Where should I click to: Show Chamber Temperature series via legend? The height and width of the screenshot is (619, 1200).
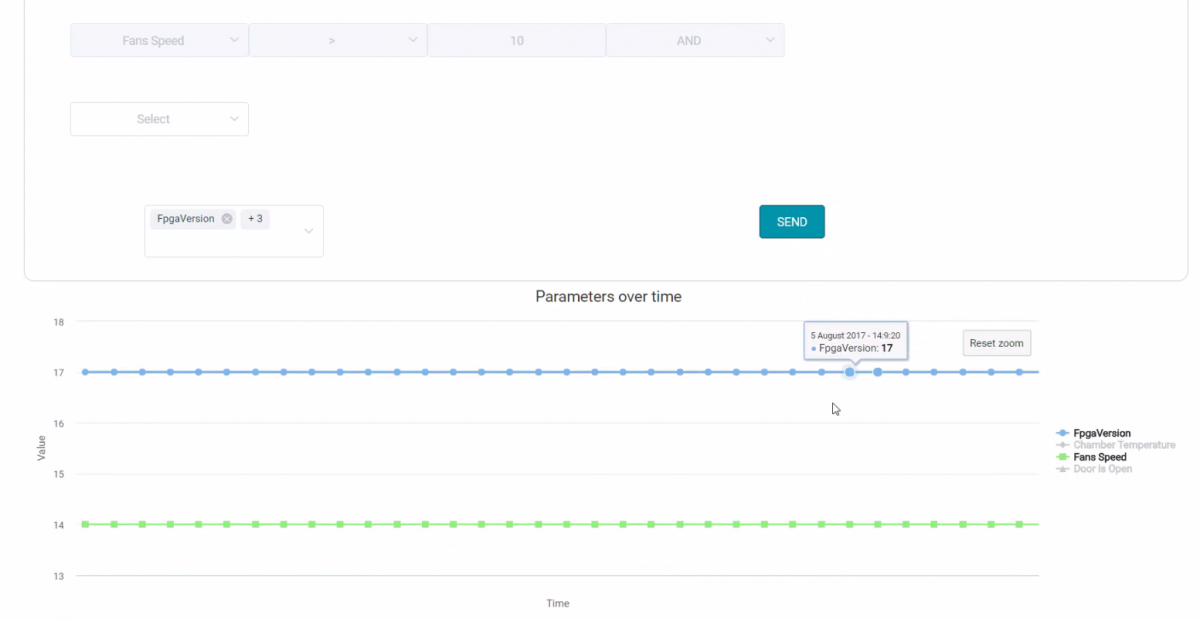click(x=1124, y=445)
